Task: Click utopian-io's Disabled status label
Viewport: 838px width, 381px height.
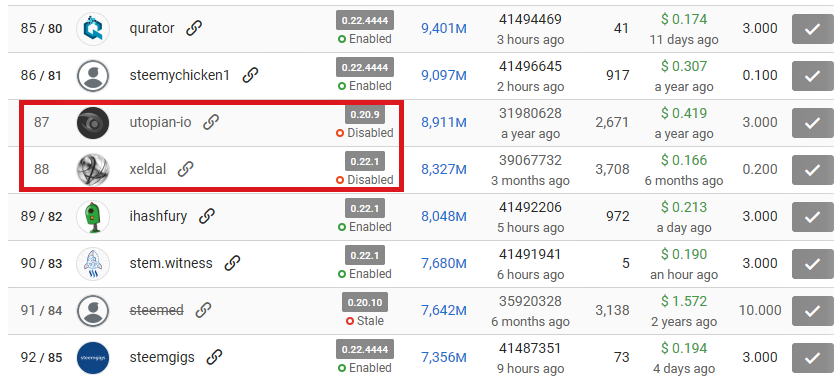Action: 365,133
